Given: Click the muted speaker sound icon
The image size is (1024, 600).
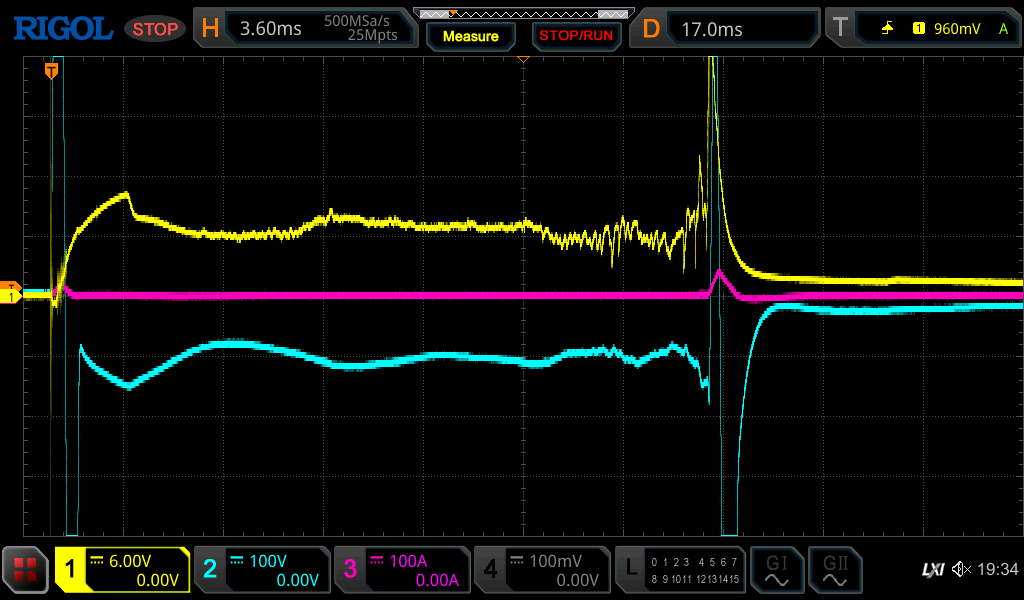Looking at the screenshot, I should coord(962,570).
